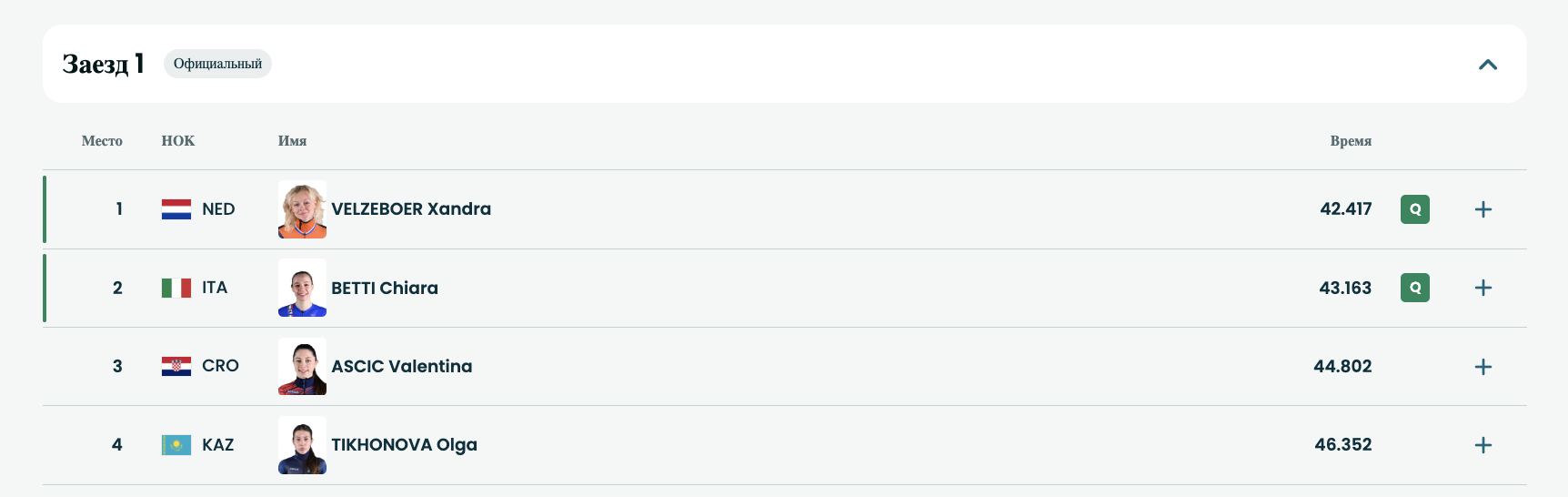
Task: Click Betti's green Q qualified badge
Action: [1414, 288]
